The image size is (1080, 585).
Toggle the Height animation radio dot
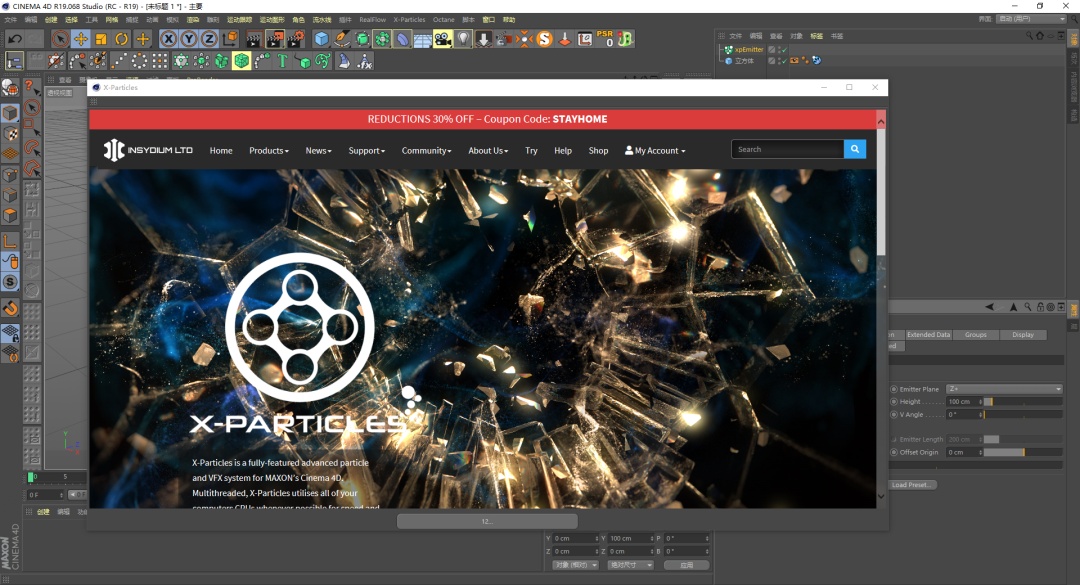(894, 402)
